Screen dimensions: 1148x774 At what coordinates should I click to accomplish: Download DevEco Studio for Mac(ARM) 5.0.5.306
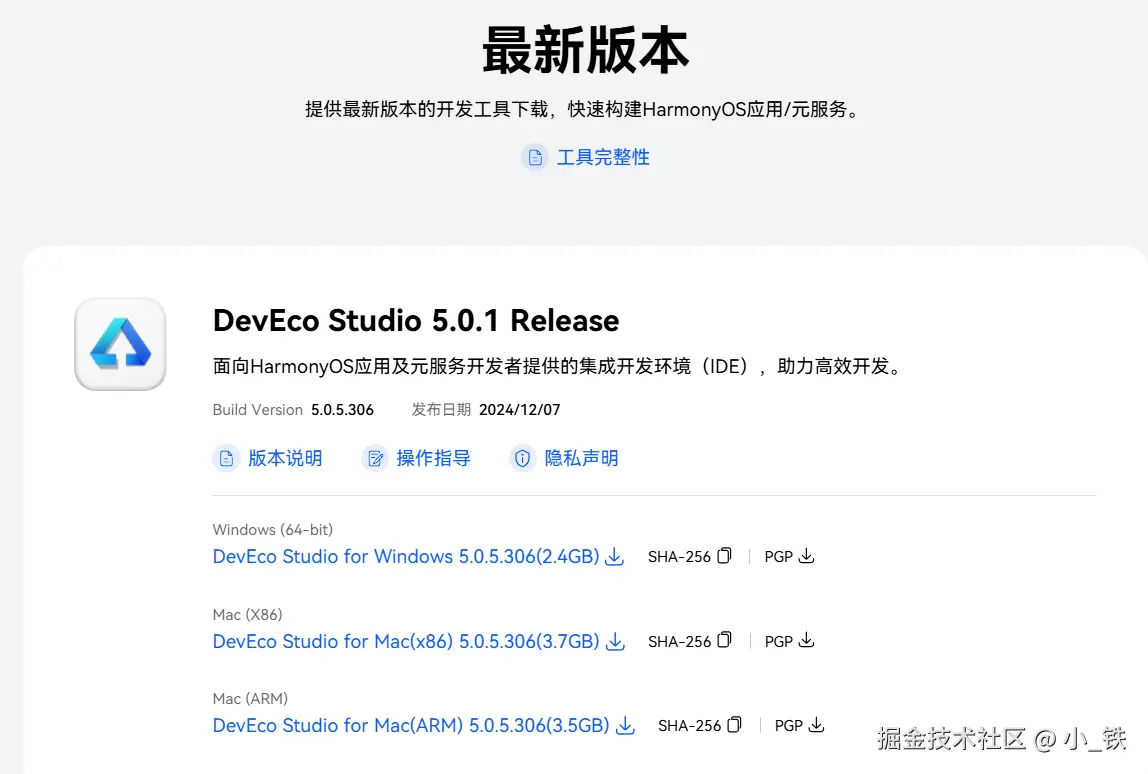pos(411,726)
